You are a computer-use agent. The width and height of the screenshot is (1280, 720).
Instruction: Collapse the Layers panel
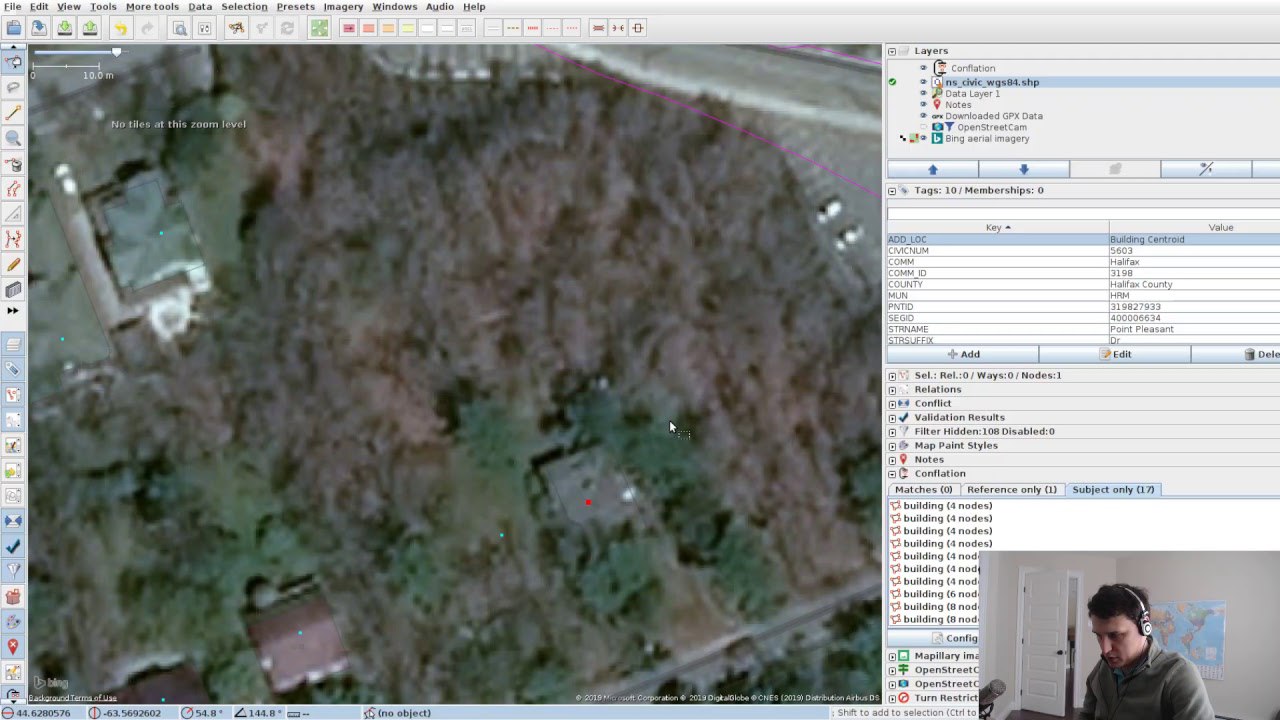[892, 51]
